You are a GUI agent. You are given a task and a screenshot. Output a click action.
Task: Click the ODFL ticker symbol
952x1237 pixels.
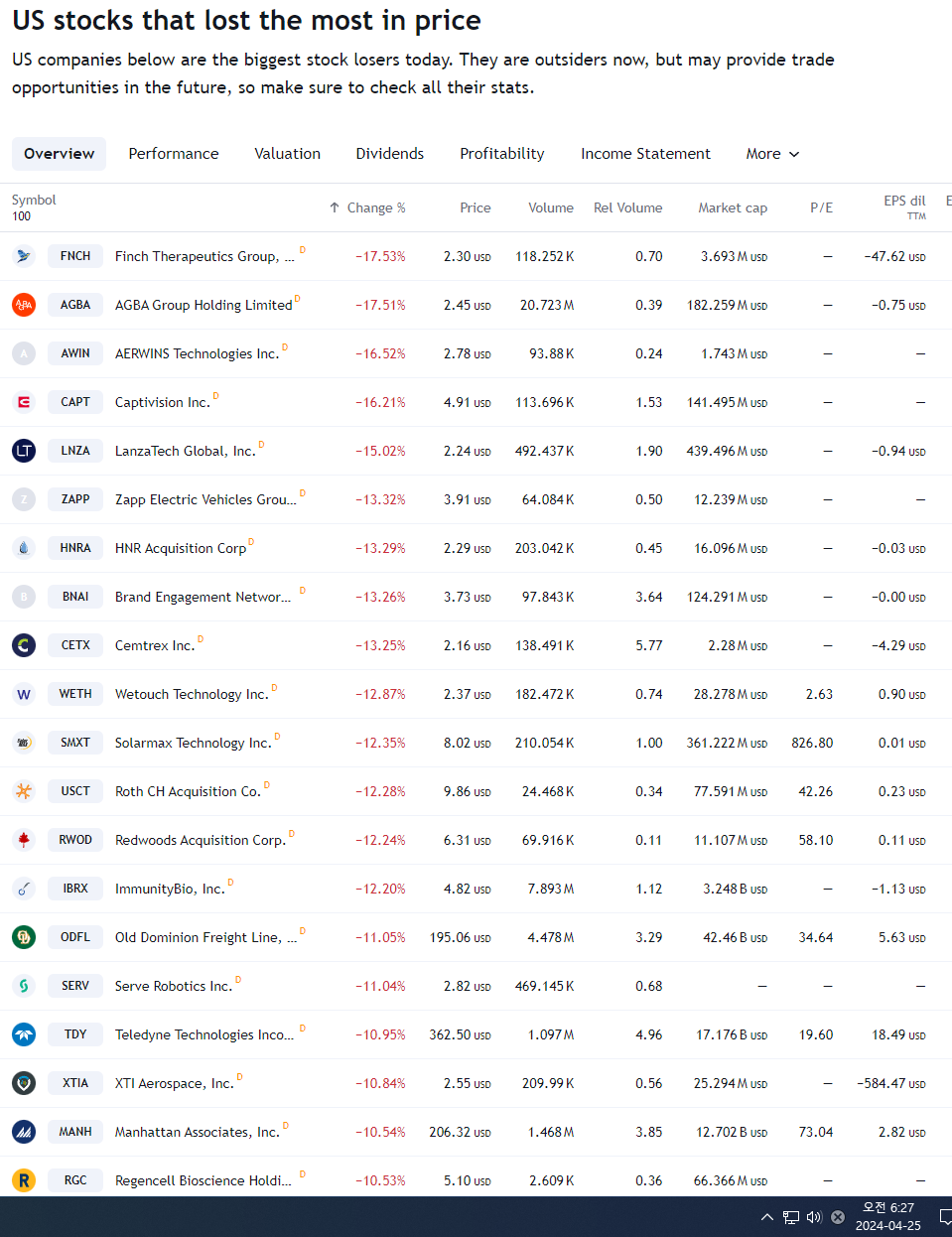75,937
